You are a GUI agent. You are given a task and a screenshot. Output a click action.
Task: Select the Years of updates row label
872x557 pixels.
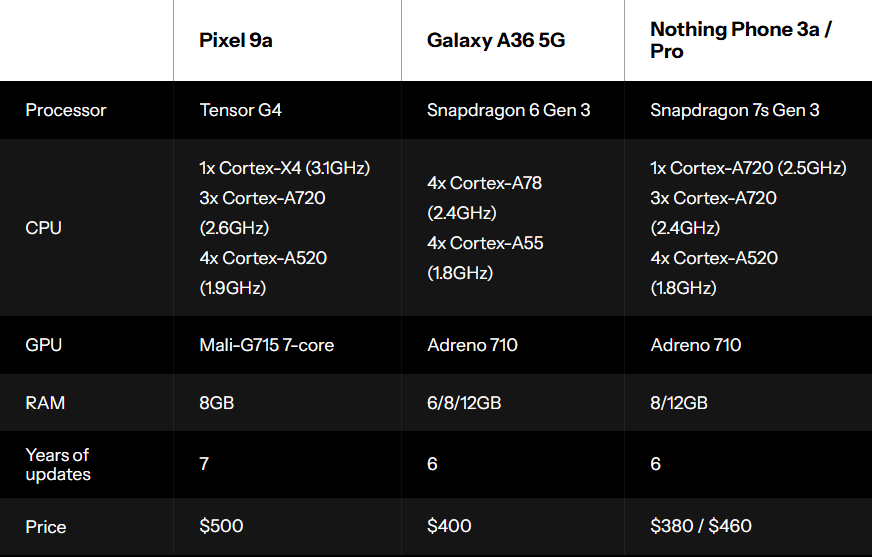58,464
